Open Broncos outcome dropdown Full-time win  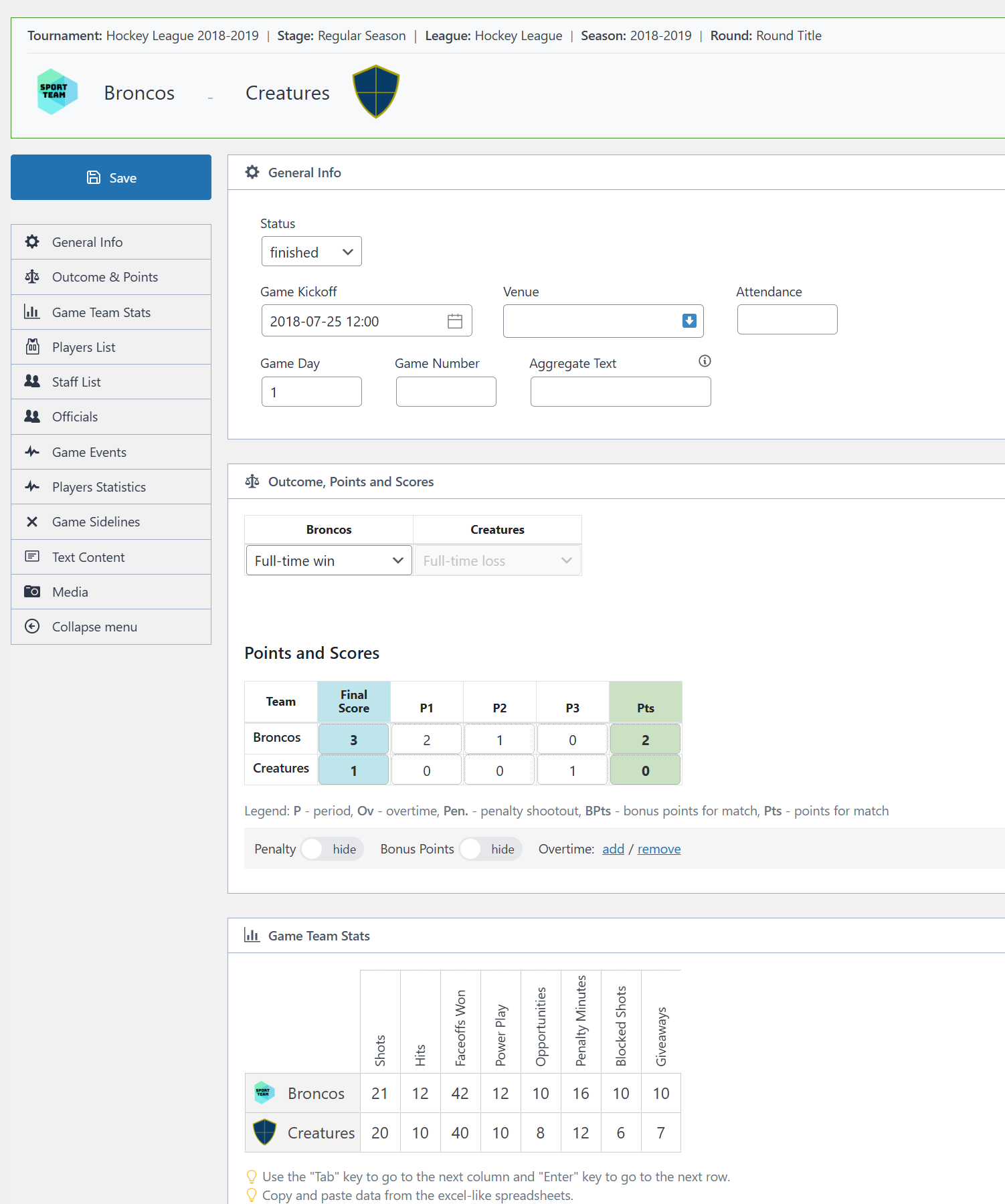pos(329,561)
